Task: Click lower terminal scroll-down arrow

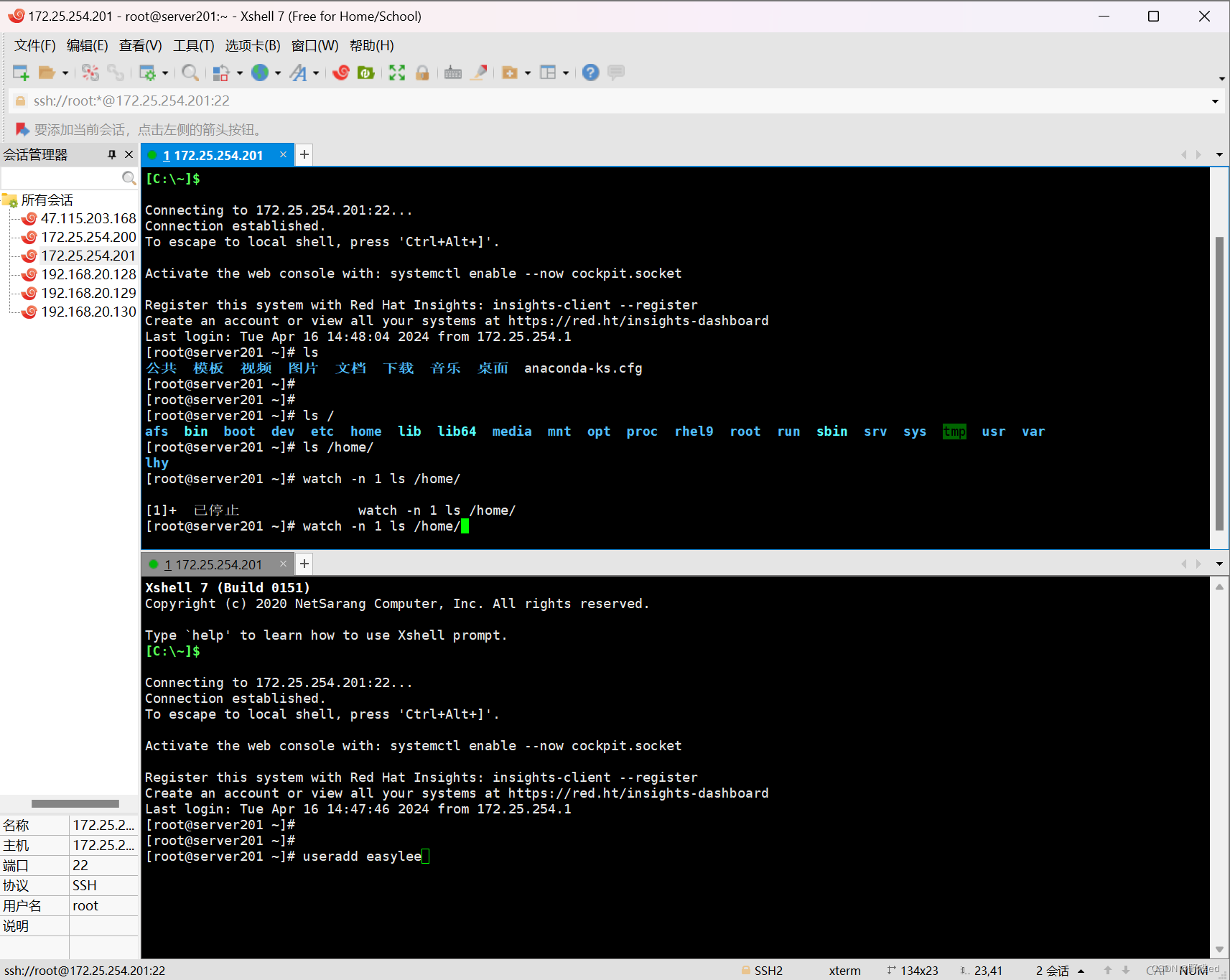Action: pos(1219,949)
